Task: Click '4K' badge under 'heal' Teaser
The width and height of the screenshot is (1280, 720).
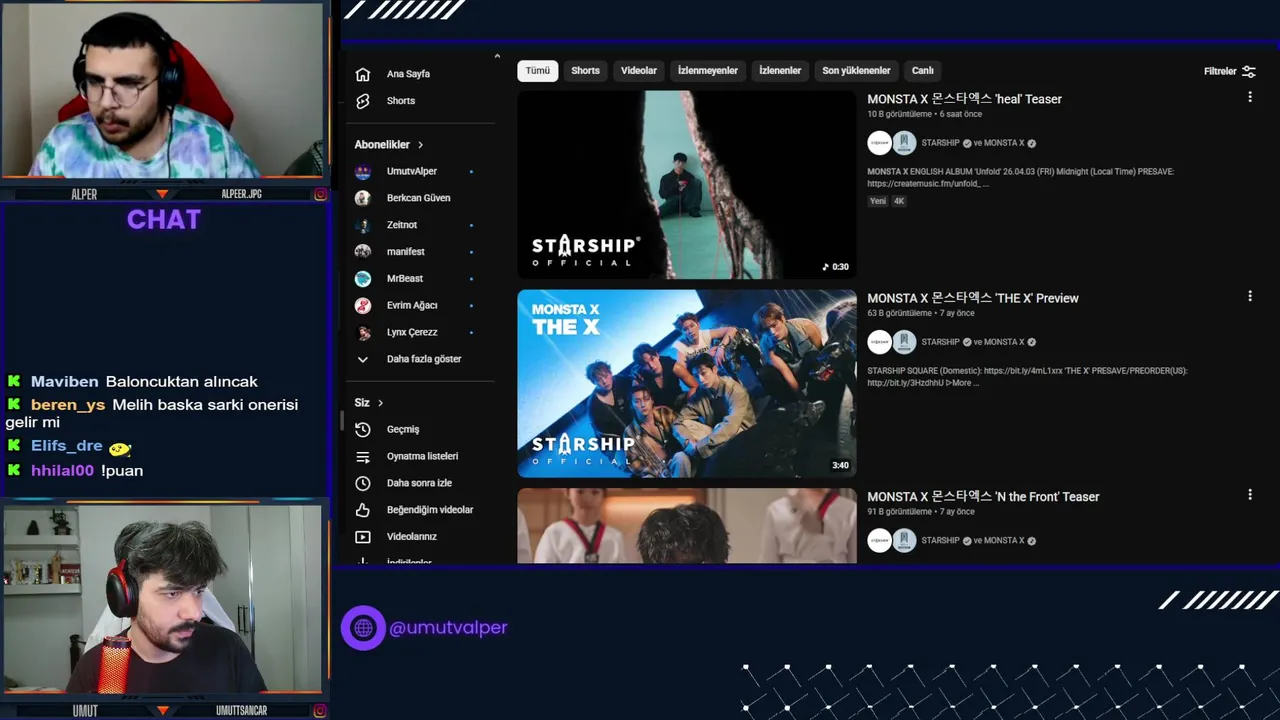Action: click(x=899, y=201)
